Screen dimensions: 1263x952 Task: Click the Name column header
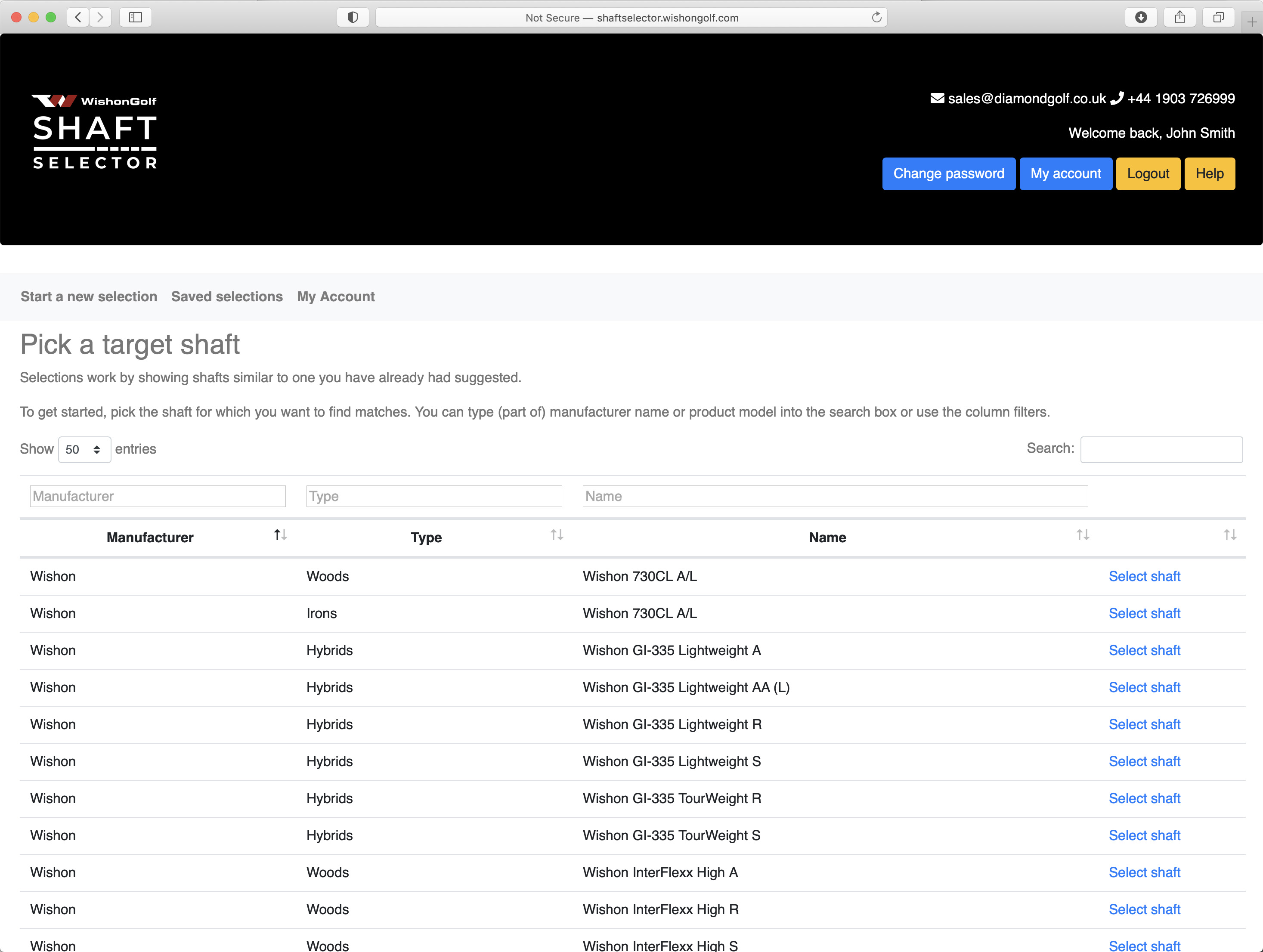pos(827,537)
